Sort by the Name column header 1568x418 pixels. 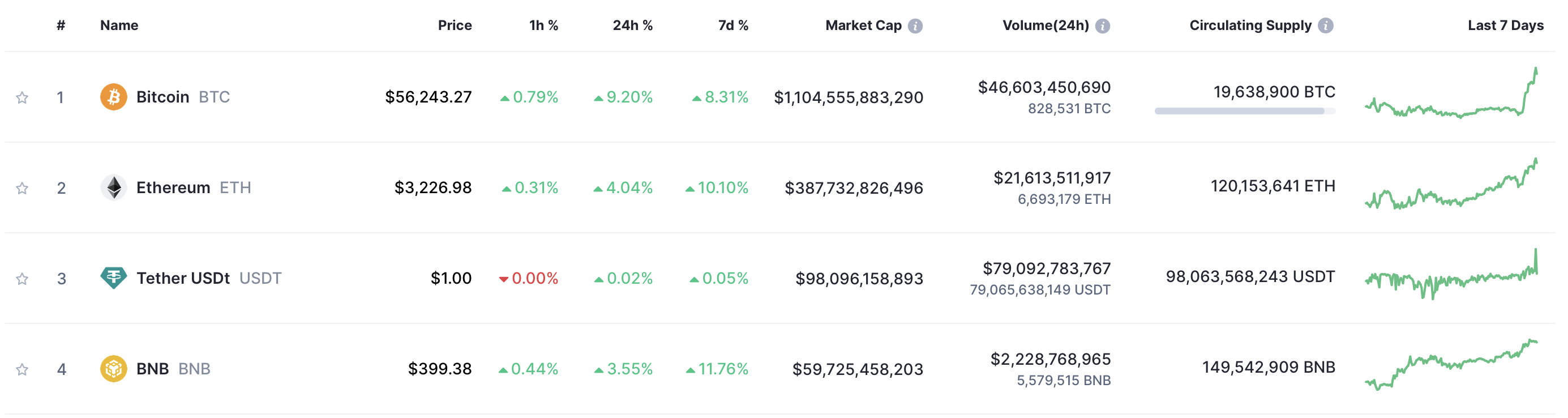pyautogui.click(x=119, y=25)
